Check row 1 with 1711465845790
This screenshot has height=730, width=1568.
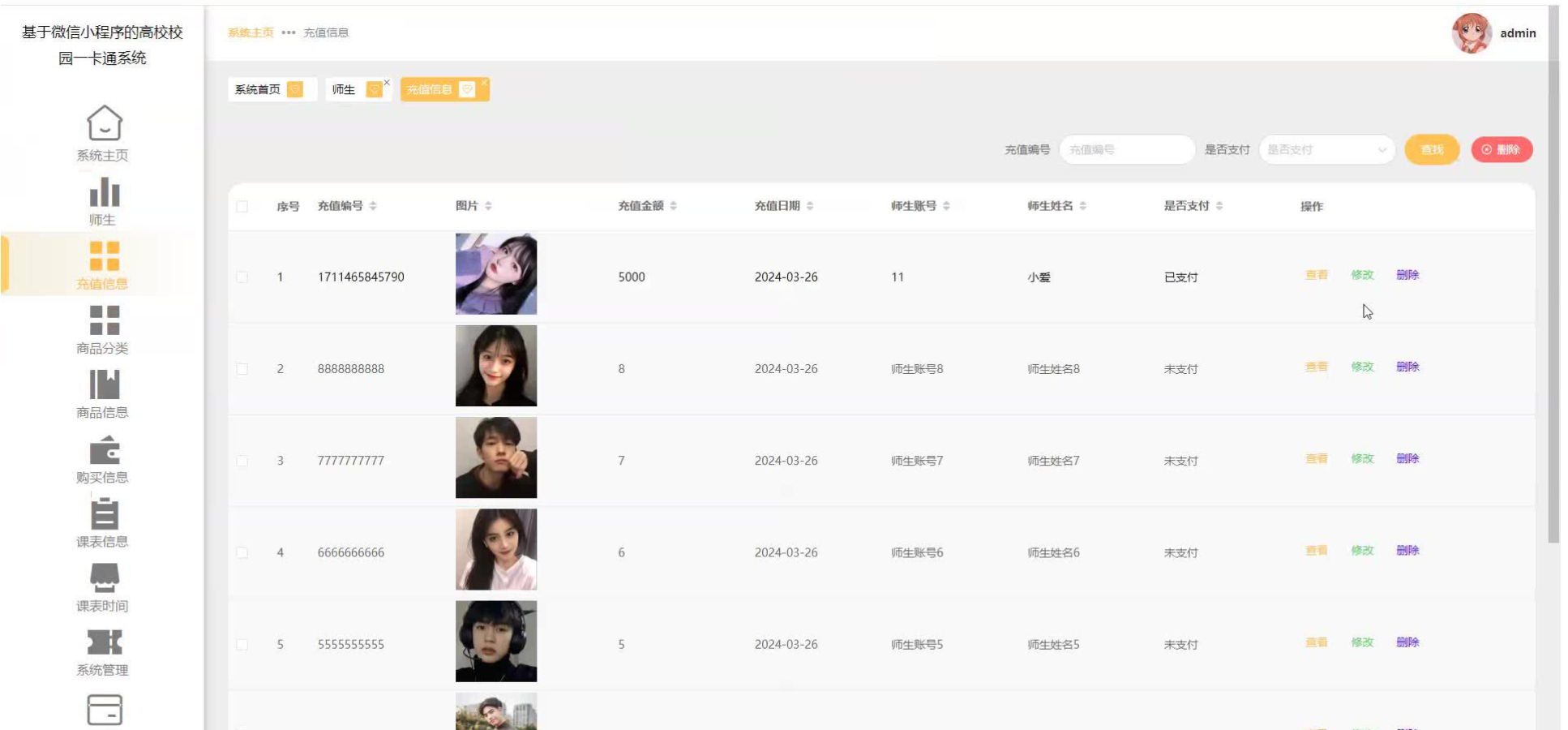pyautogui.click(x=242, y=277)
